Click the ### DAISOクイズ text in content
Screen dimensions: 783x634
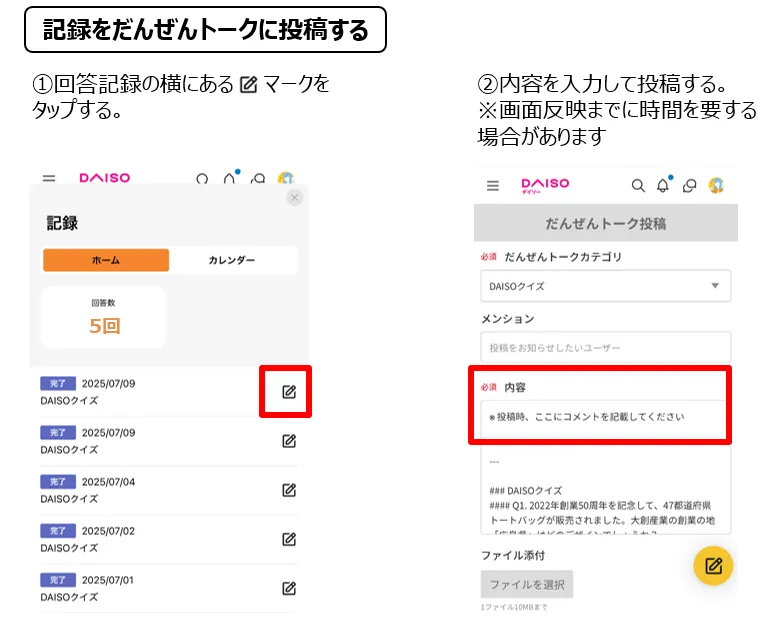[526, 491]
